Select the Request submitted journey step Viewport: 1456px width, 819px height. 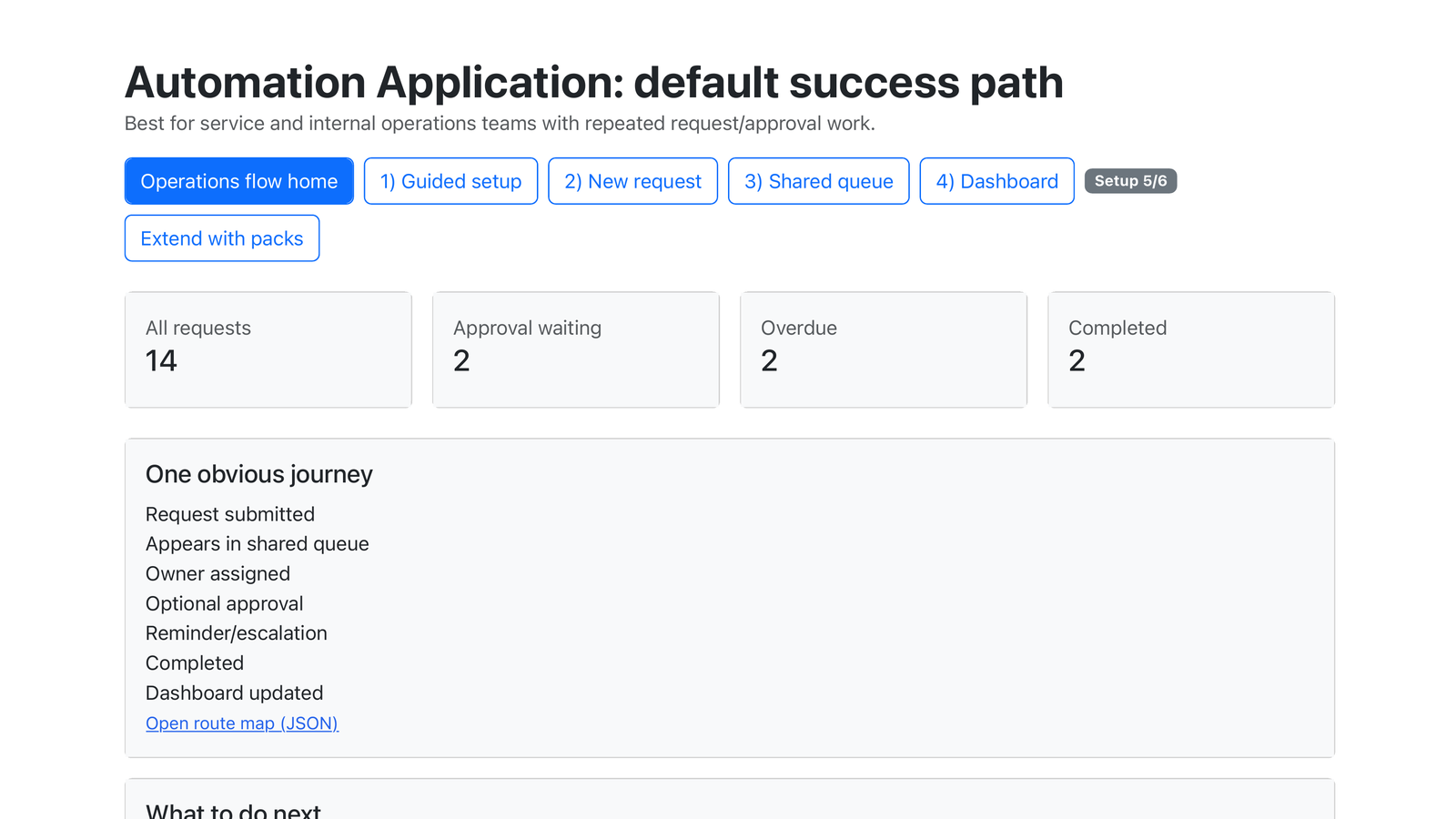(x=229, y=514)
